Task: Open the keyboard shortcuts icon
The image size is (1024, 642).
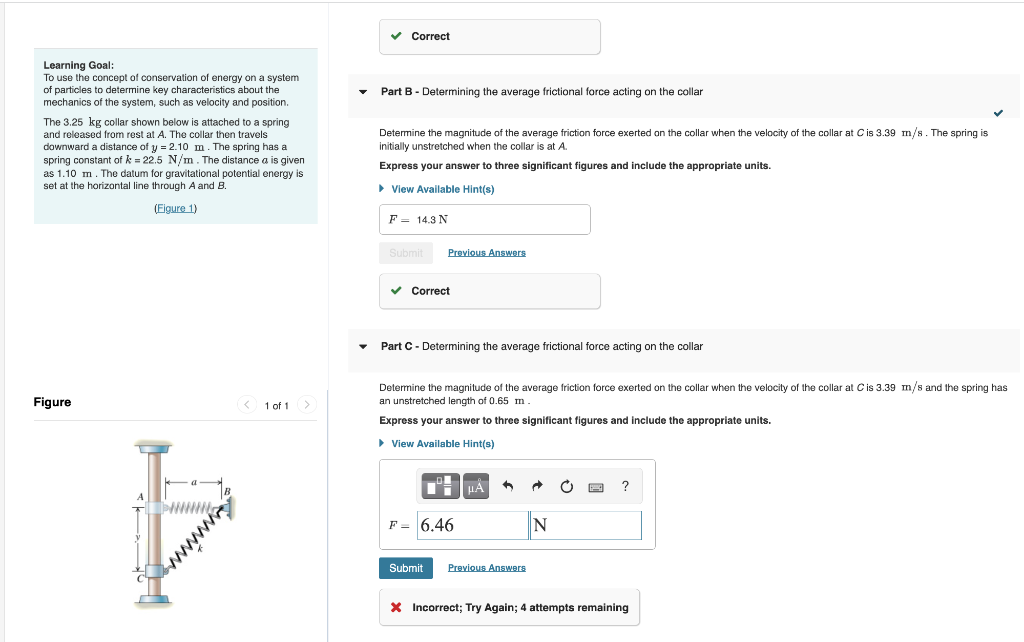Action: click(x=594, y=486)
